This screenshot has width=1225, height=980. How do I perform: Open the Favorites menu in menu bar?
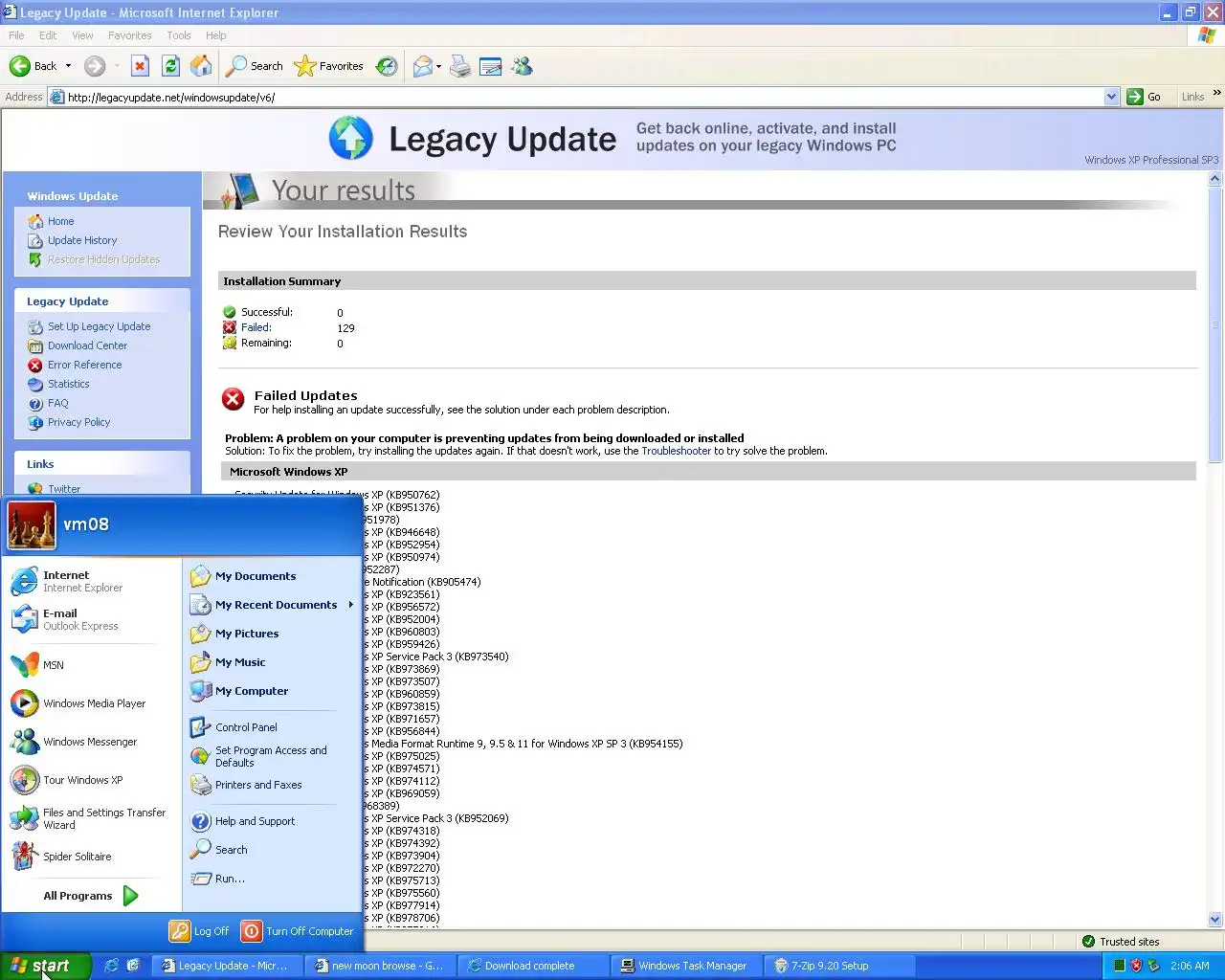click(x=129, y=35)
